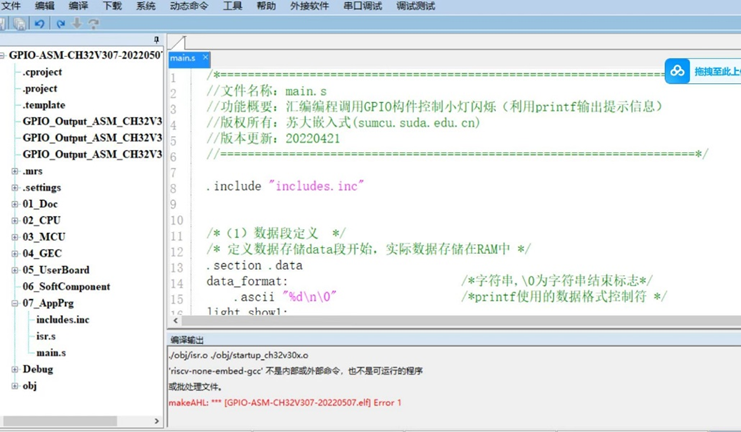Expand the Debug folder node
Screen dimensions: 741x432
coord(15,369)
